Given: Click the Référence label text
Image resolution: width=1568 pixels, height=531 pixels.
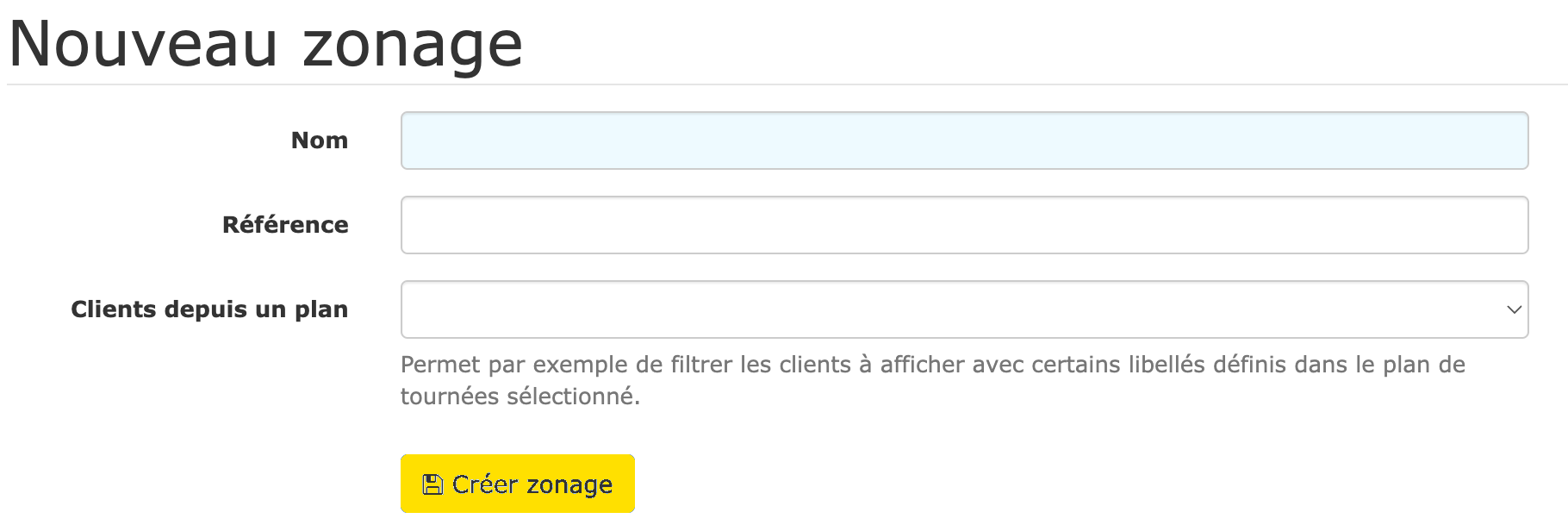Looking at the screenshot, I should 285,224.
